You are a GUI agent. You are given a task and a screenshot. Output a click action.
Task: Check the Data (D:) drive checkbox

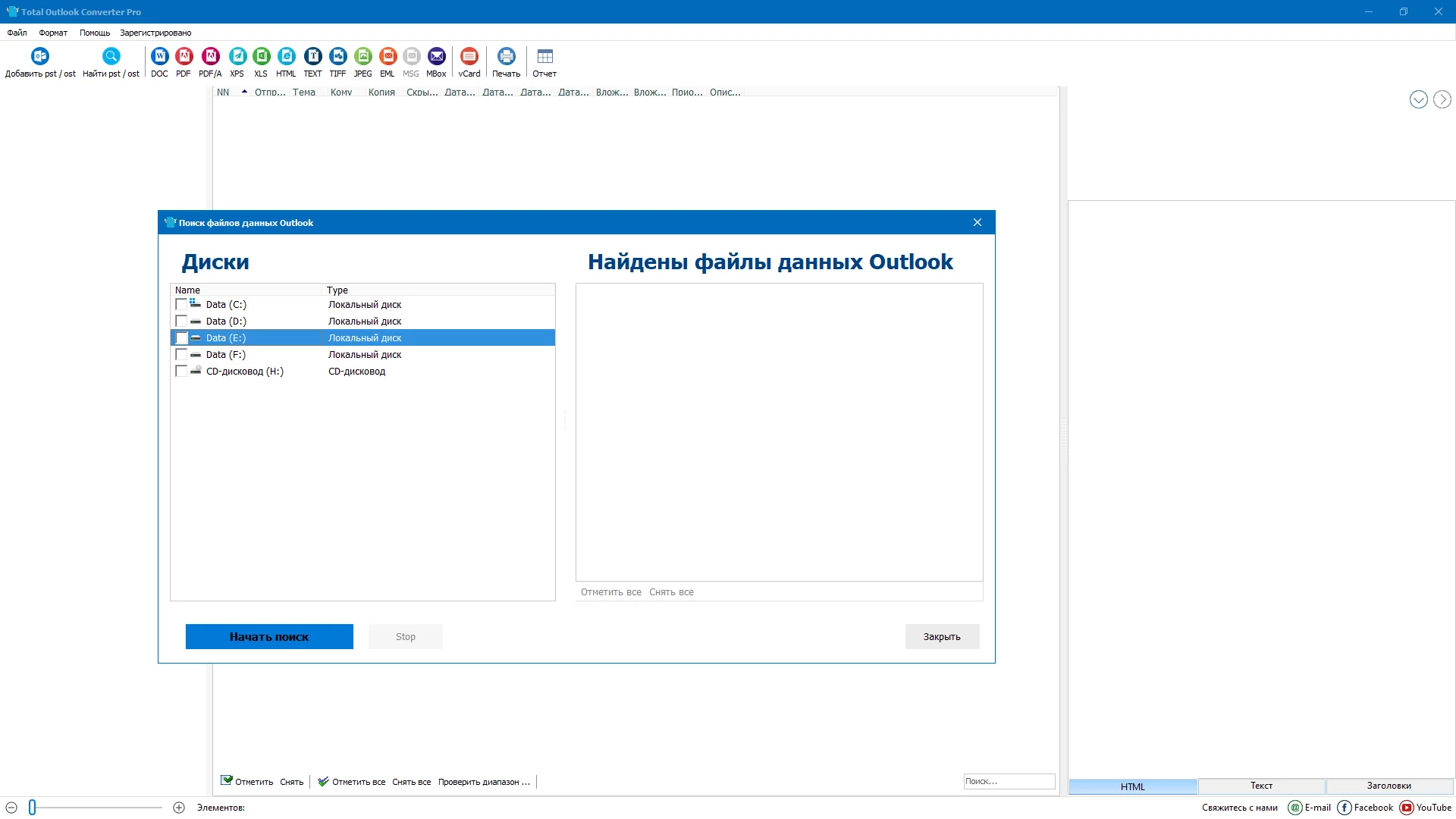pos(181,321)
